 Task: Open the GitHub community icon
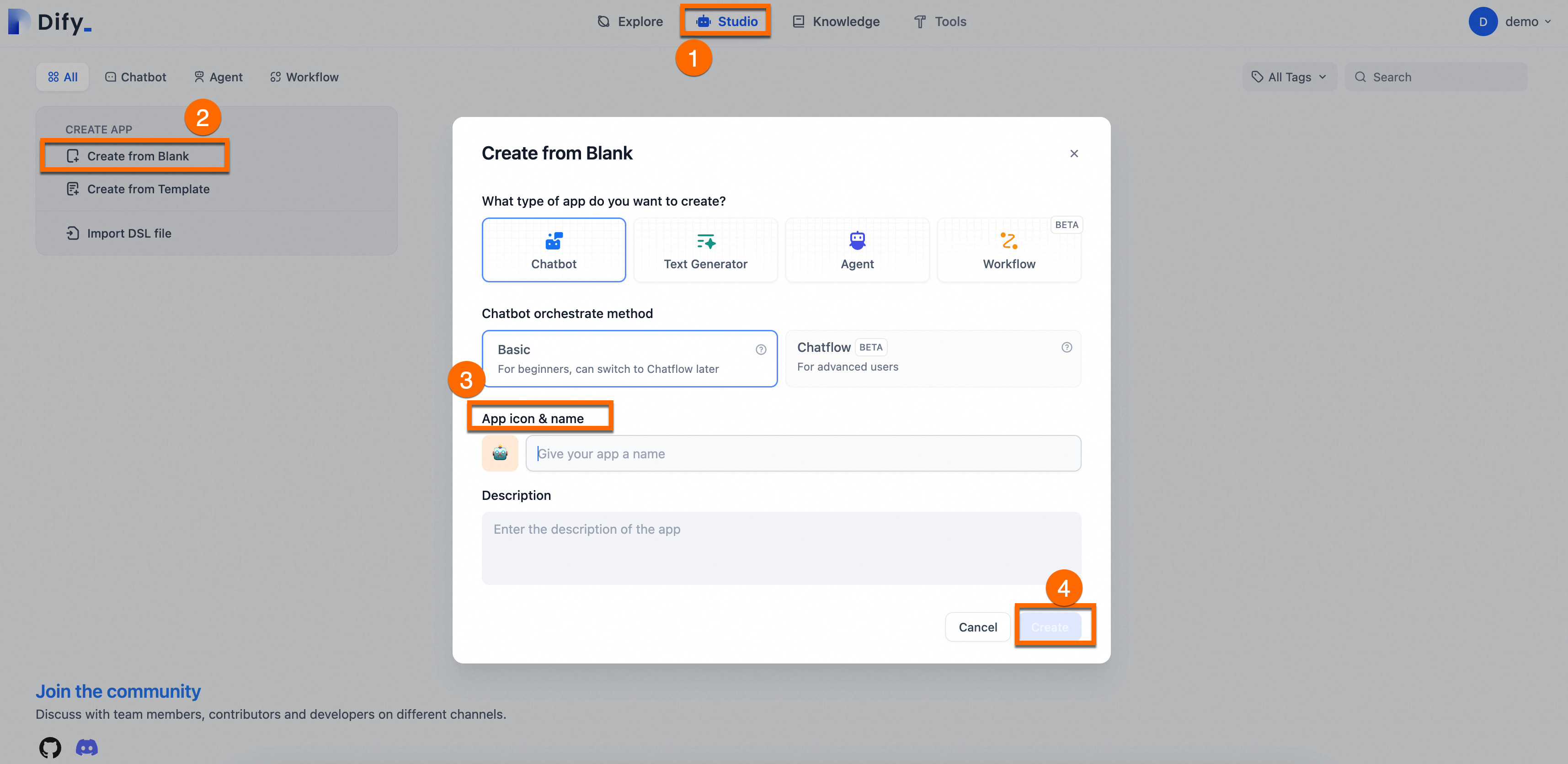point(50,747)
